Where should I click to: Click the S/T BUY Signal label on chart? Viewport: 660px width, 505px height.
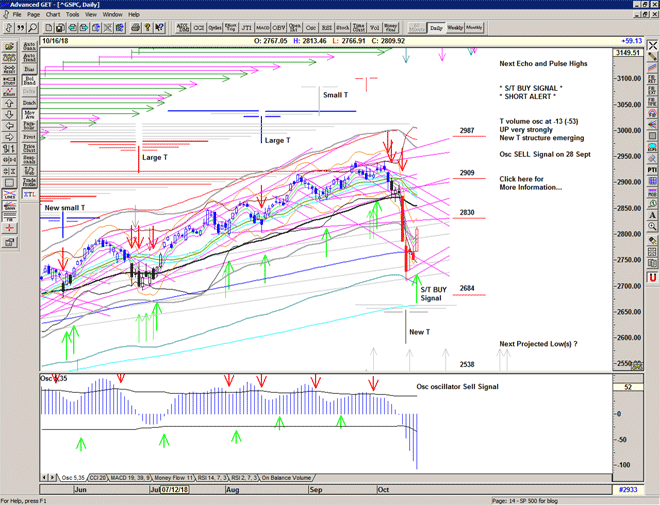431,294
